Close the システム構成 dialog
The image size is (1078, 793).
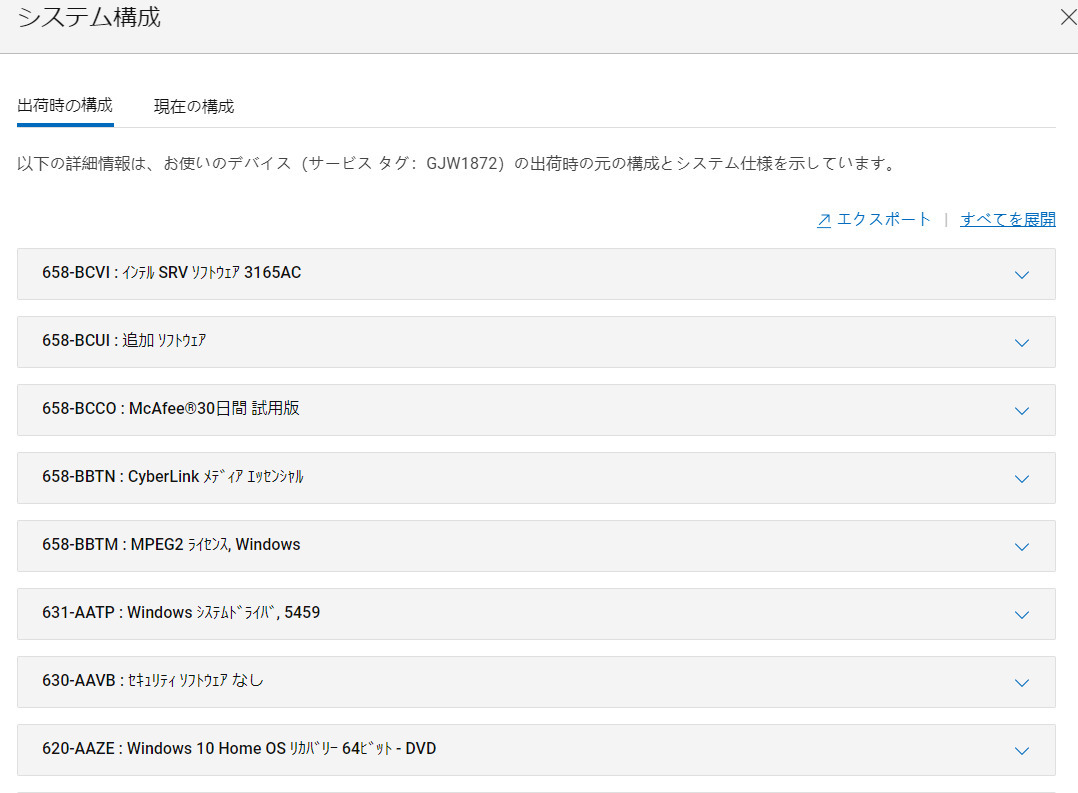[1068, 17]
